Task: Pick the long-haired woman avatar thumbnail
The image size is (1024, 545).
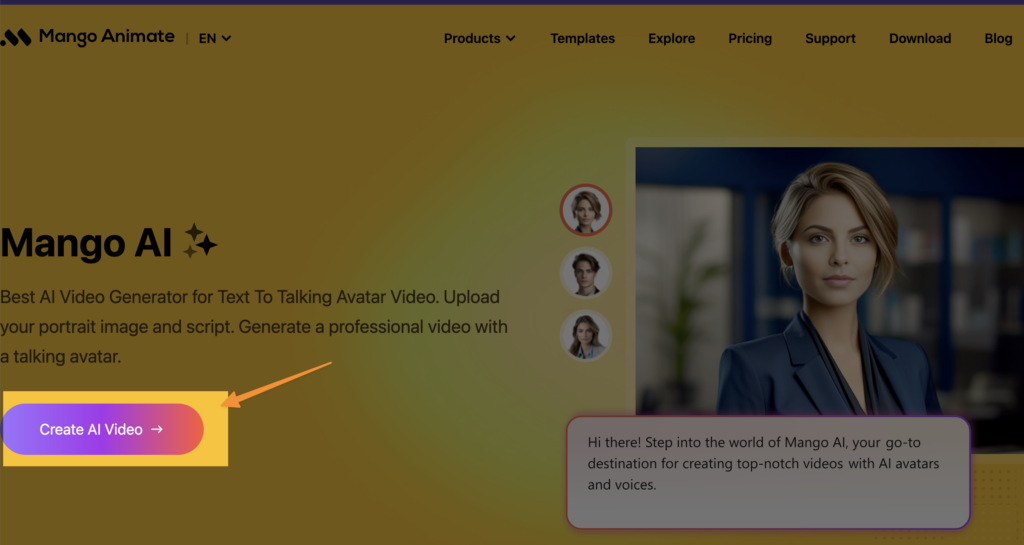Action: pos(585,335)
